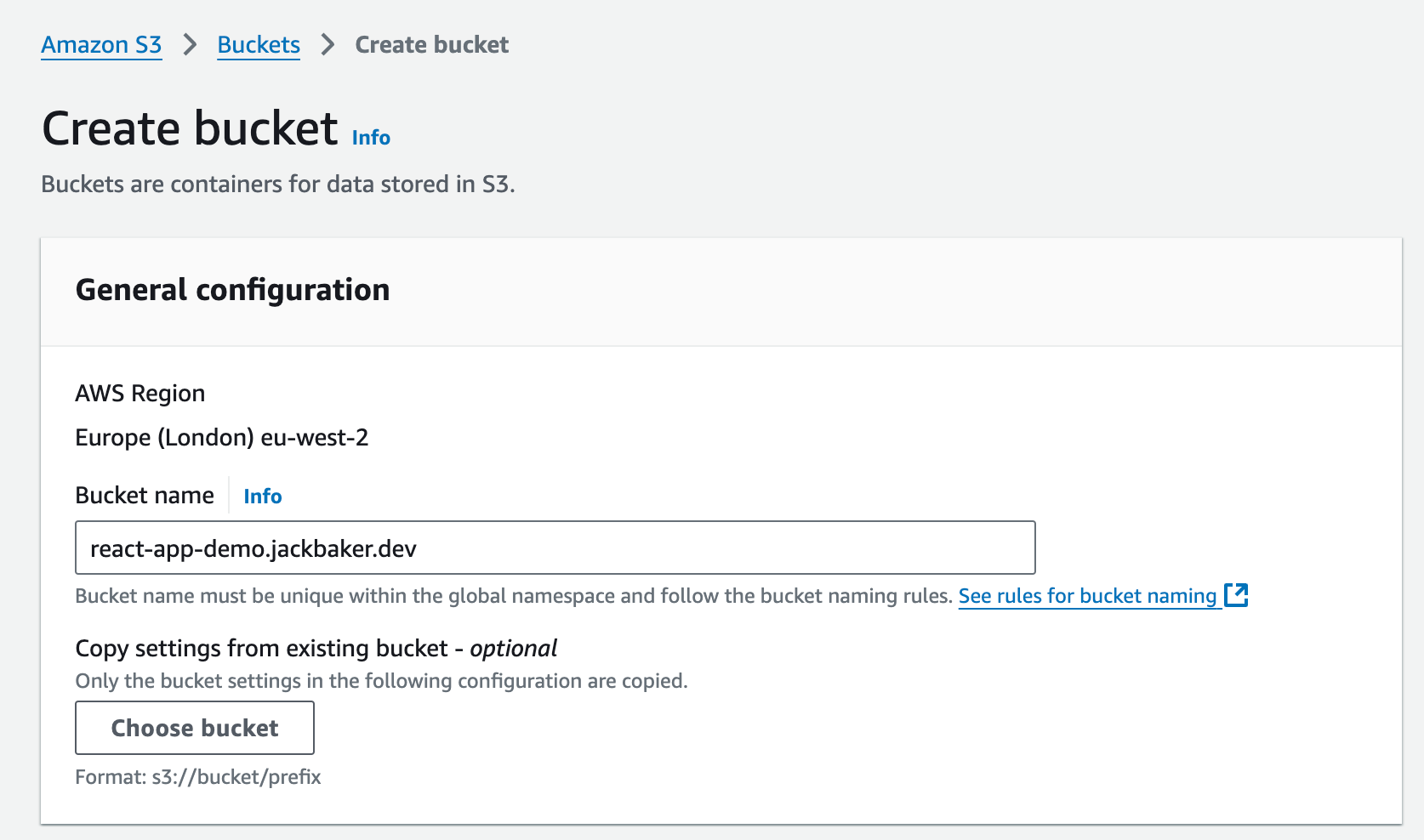
Task: Click the Bucket name field label
Action: point(145,495)
